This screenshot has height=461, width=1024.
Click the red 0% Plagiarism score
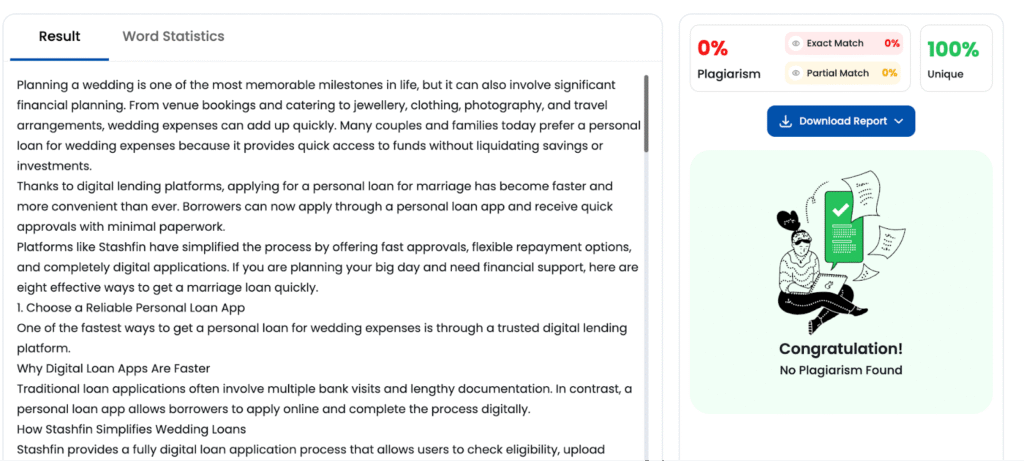click(x=713, y=48)
